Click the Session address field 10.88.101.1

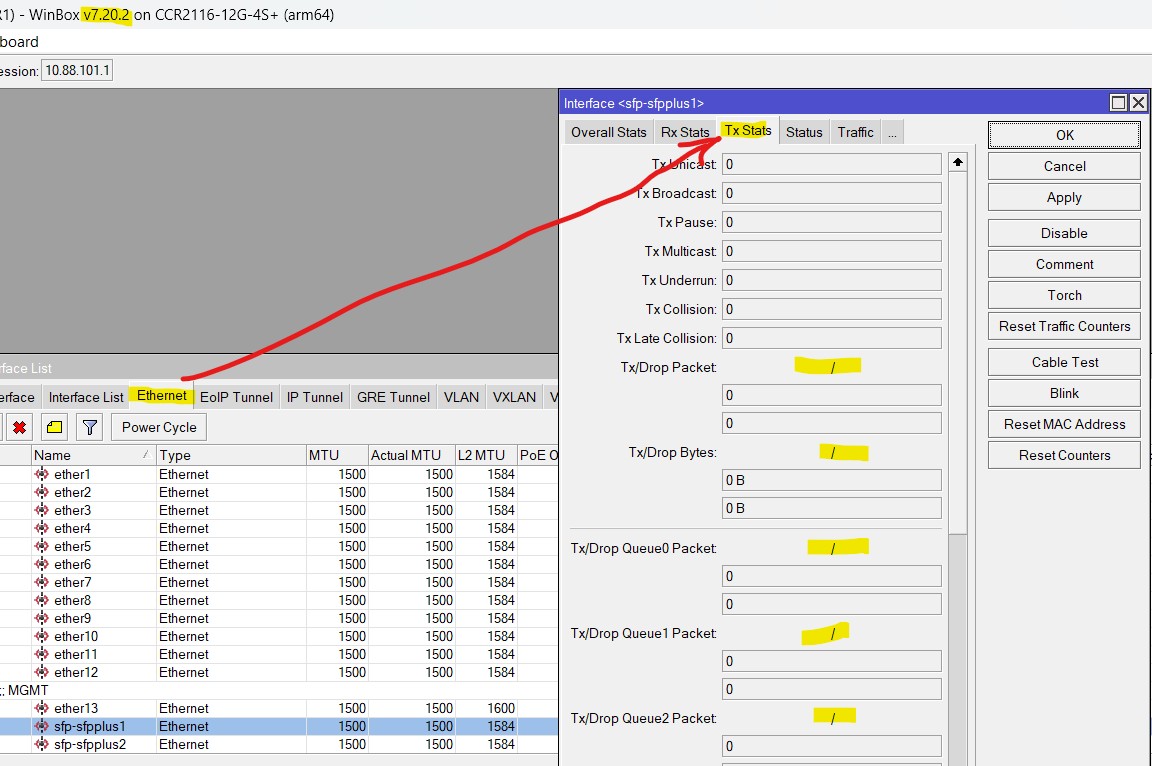coord(77,71)
